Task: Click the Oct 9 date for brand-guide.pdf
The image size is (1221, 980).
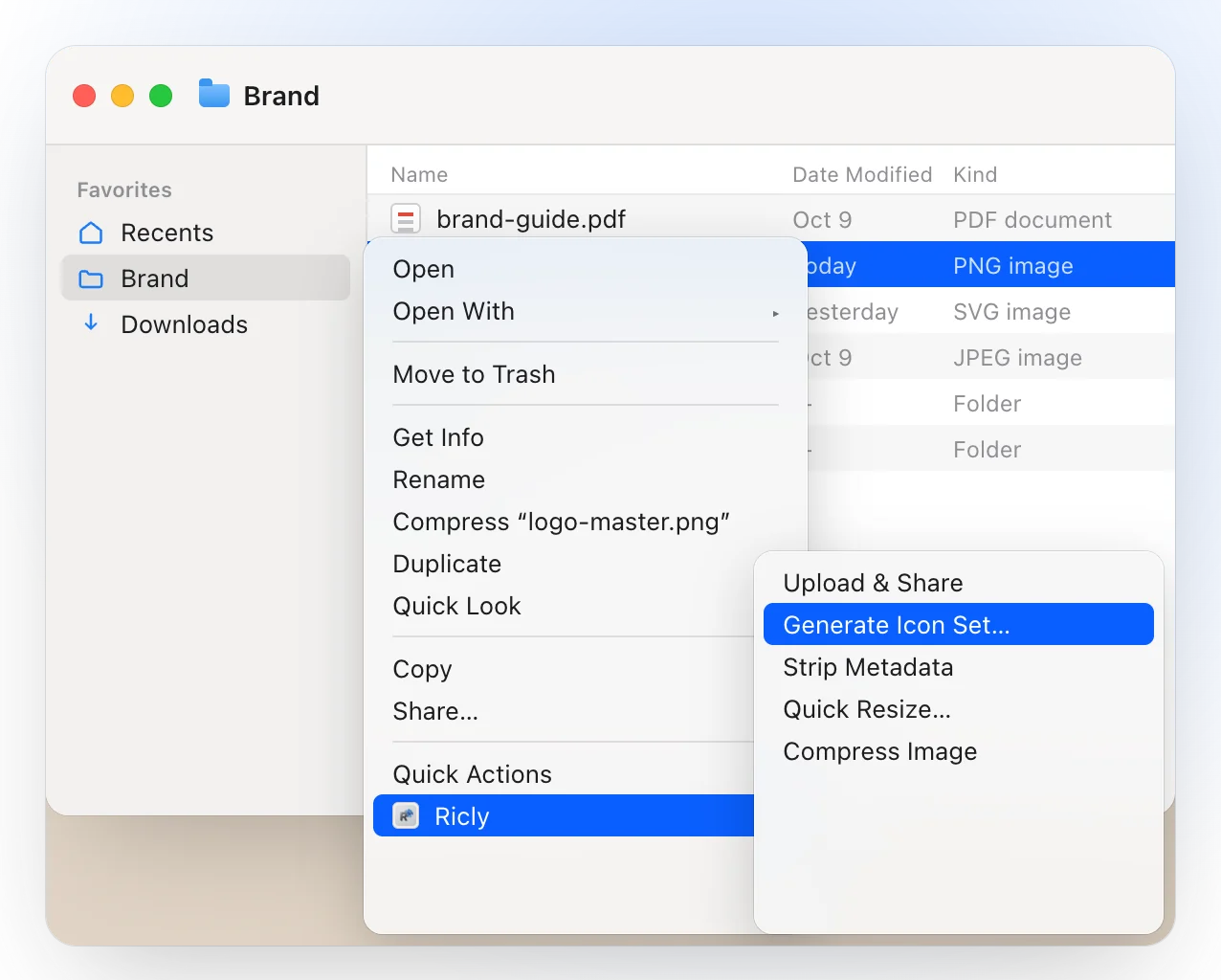Action: pyautogui.click(x=822, y=220)
